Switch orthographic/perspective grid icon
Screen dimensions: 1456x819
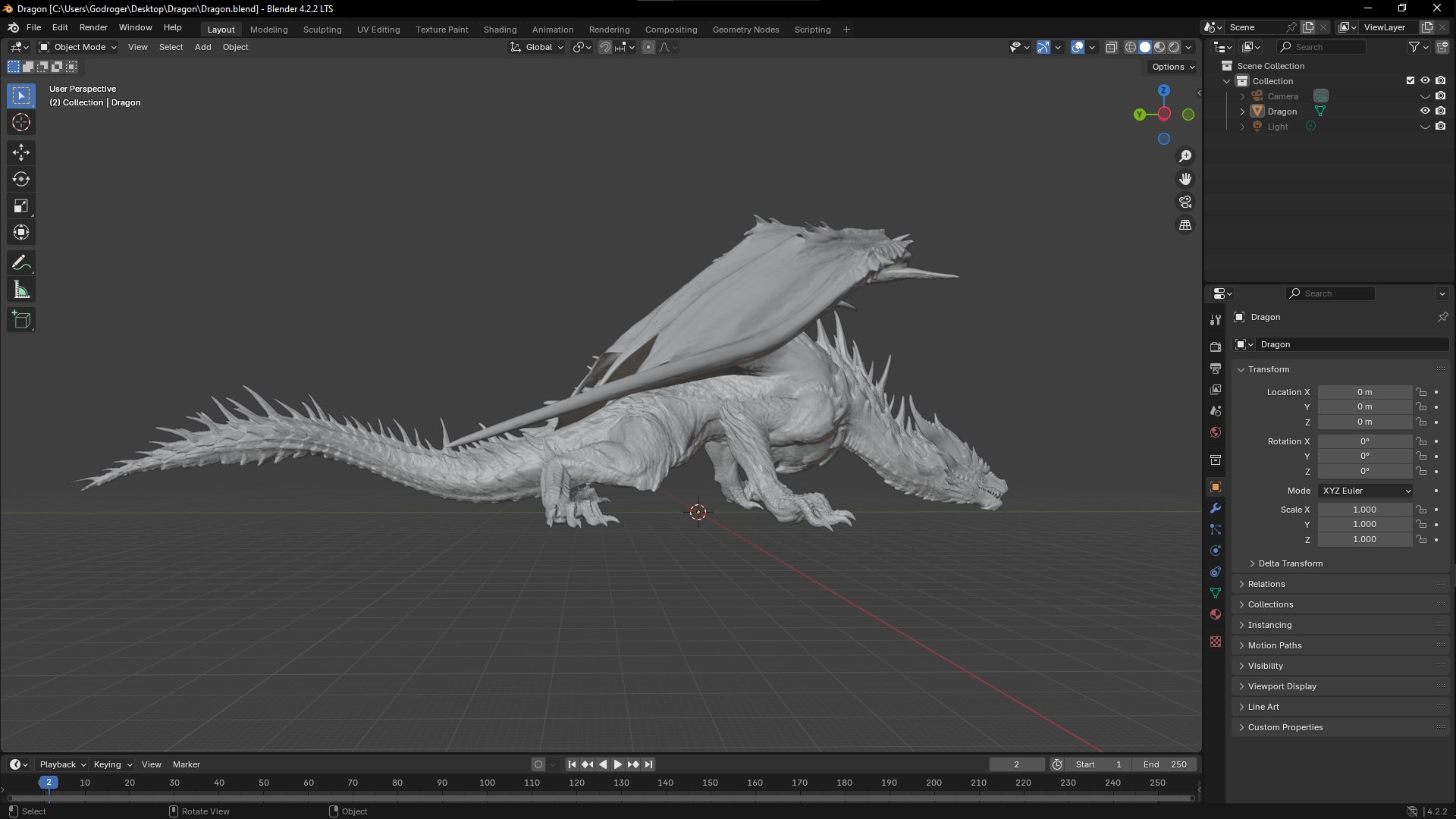coord(1185,225)
